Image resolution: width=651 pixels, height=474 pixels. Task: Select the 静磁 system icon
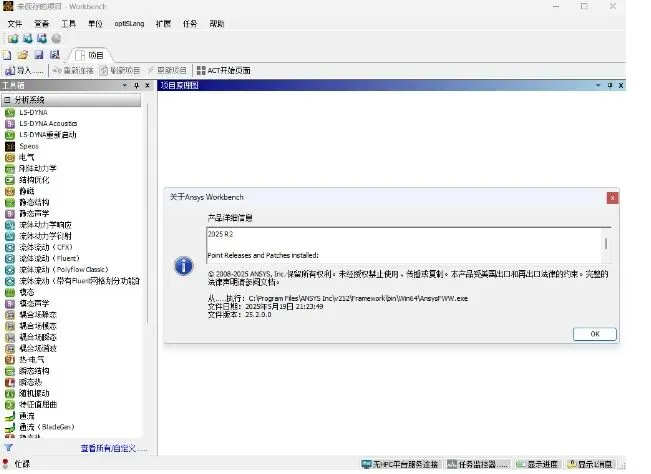(10, 191)
